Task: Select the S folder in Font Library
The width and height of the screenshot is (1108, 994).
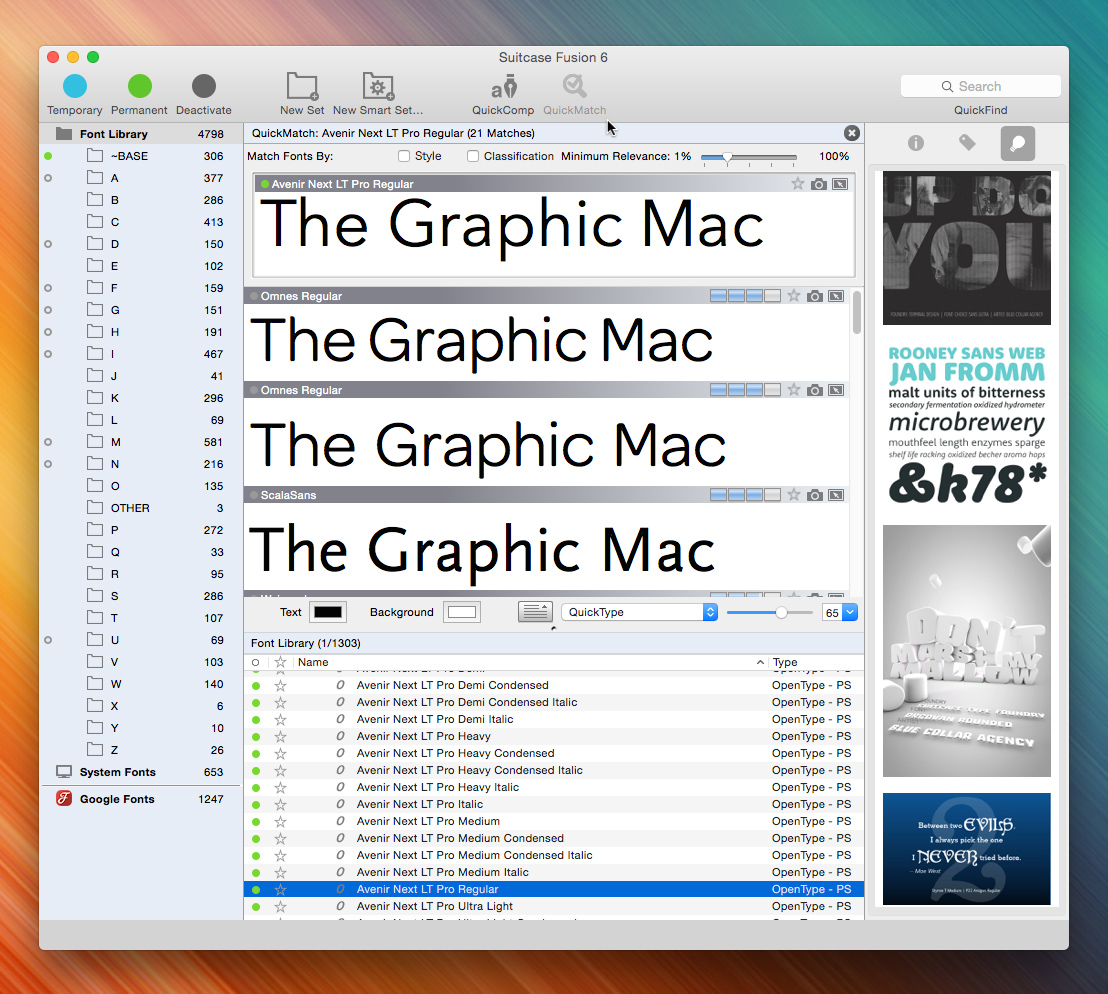Action: tap(140, 596)
